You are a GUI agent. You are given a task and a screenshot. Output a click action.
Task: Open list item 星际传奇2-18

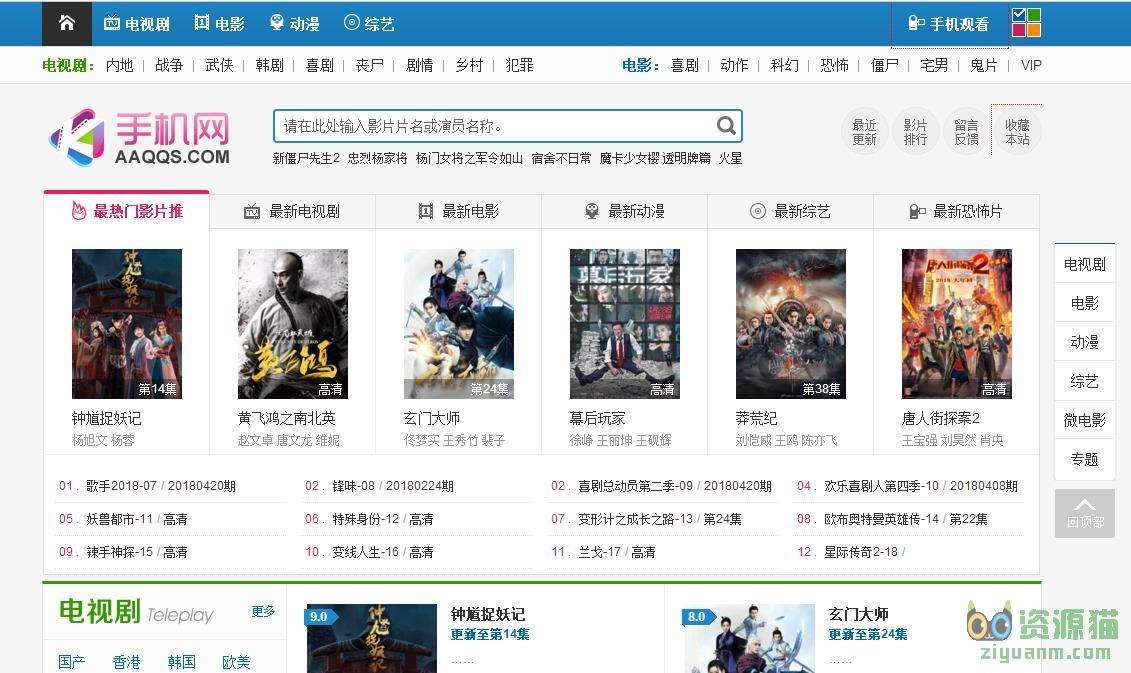[861, 552]
